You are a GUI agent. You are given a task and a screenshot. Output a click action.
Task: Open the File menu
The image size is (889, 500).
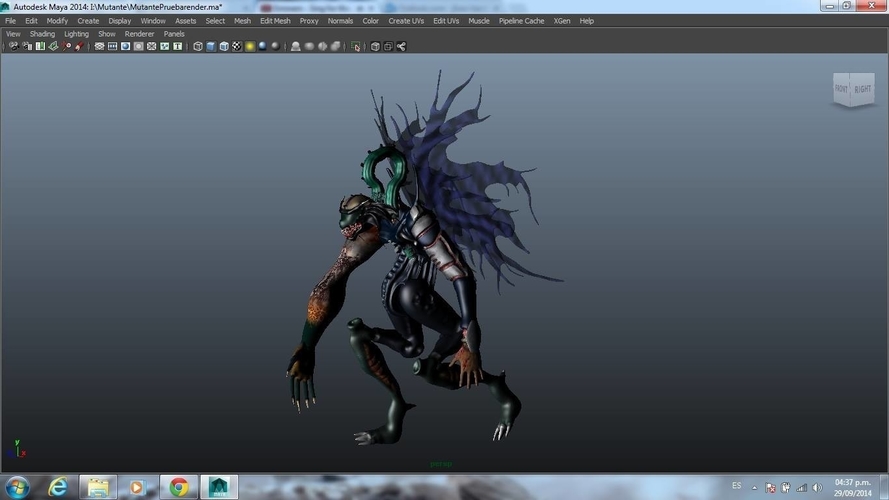tap(10, 21)
